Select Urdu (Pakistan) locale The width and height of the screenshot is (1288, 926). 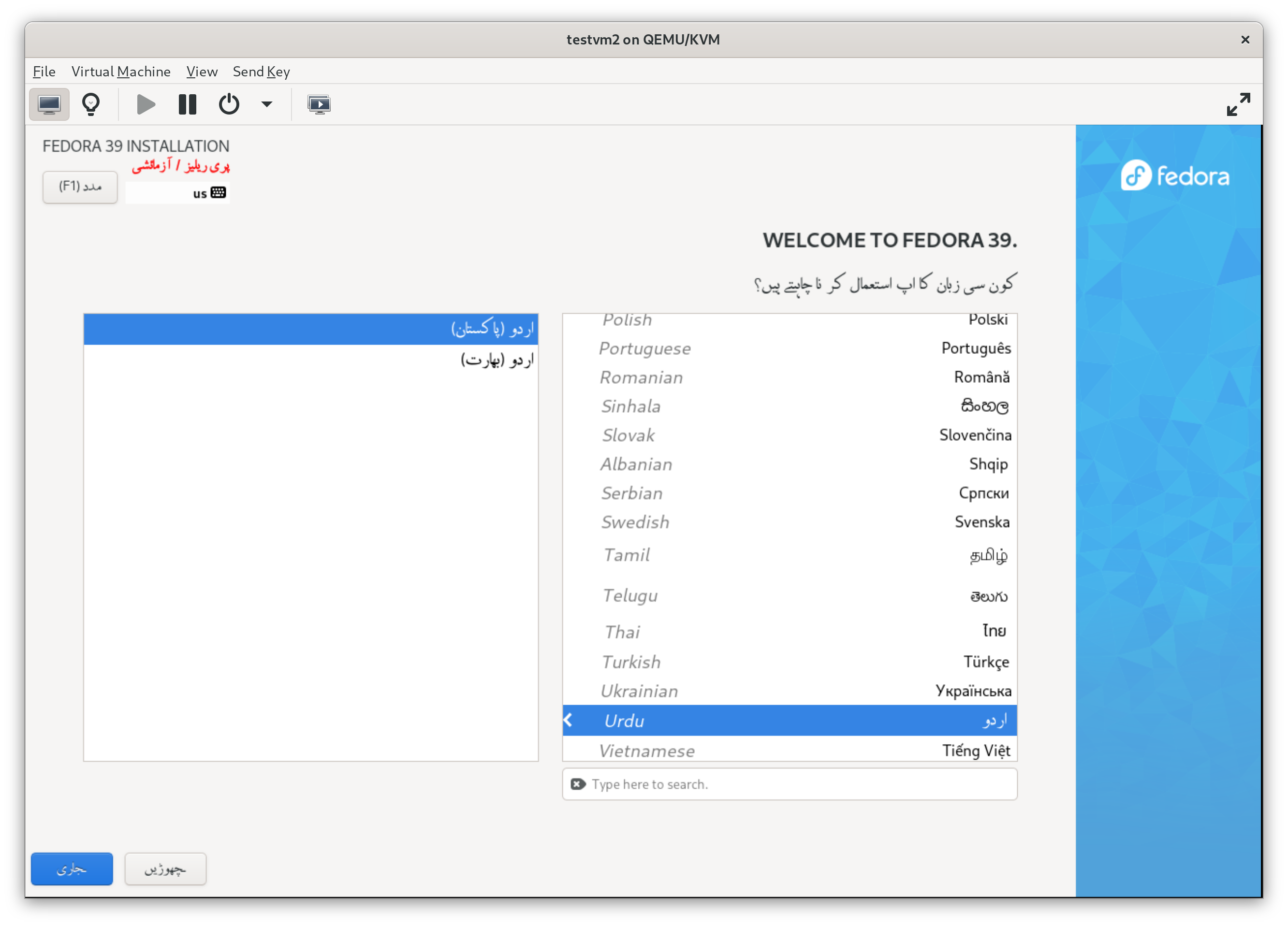tap(311, 329)
